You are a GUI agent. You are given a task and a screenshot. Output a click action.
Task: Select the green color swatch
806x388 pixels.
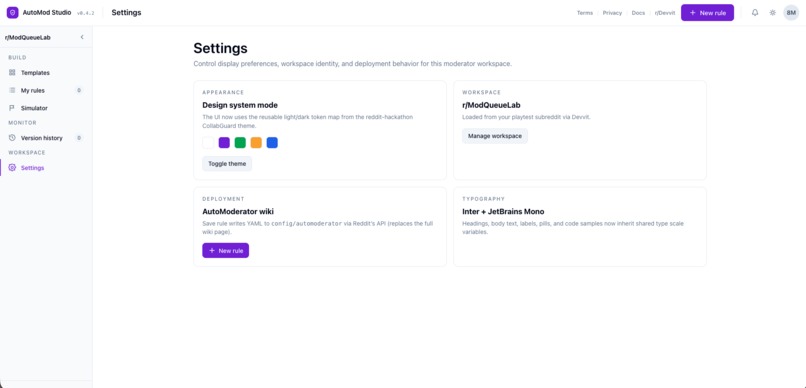tap(240, 143)
